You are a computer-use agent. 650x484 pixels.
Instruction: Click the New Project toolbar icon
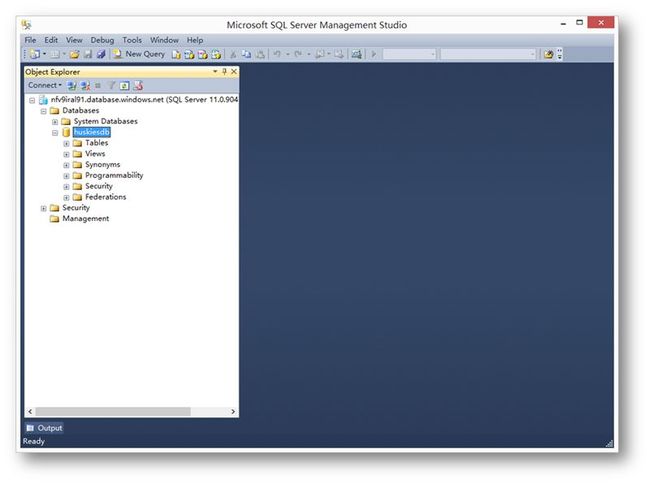[x=35, y=54]
